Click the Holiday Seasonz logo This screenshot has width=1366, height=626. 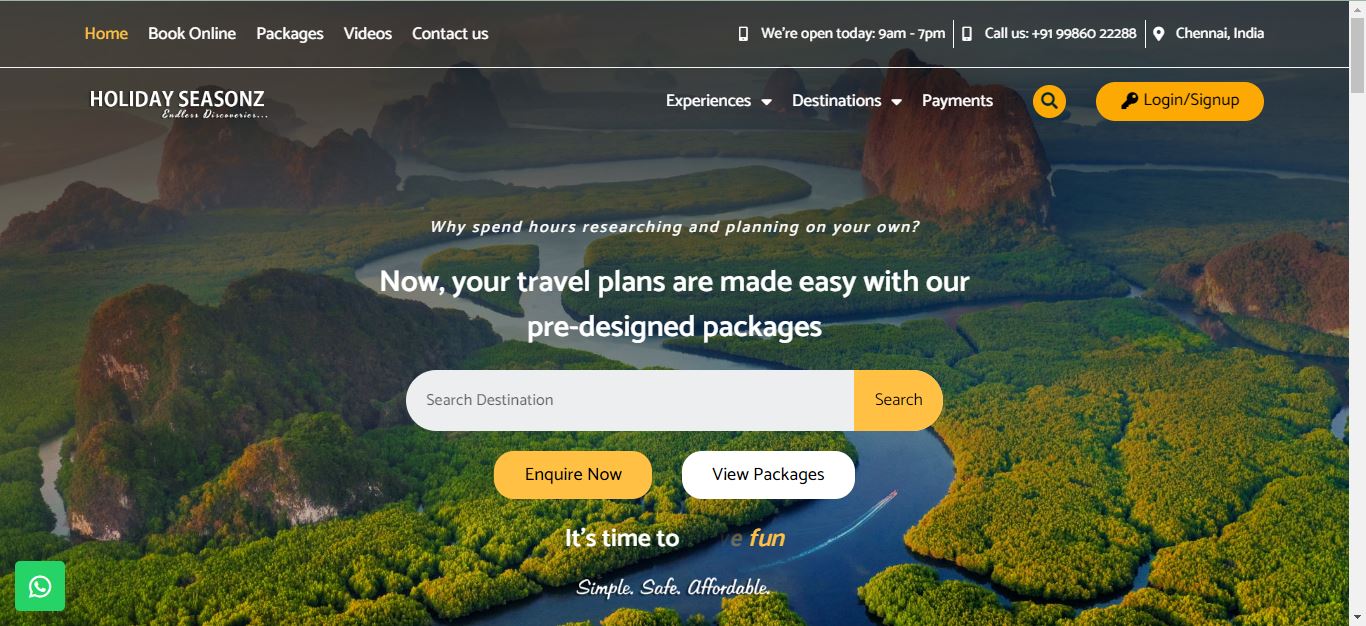tap(178, 103)
